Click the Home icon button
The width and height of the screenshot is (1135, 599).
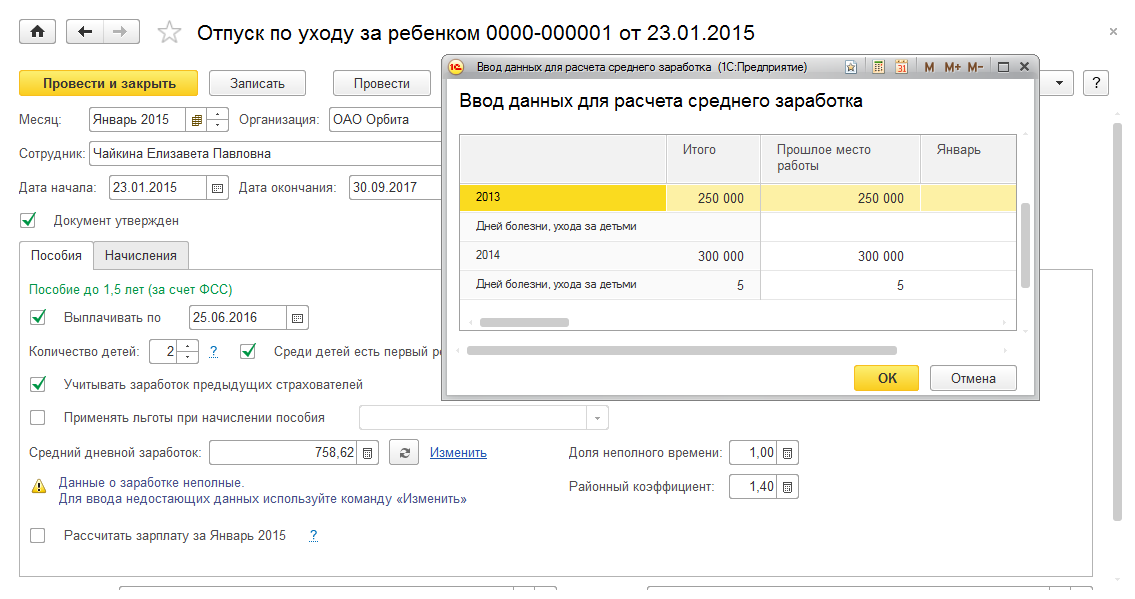[38, 32]
